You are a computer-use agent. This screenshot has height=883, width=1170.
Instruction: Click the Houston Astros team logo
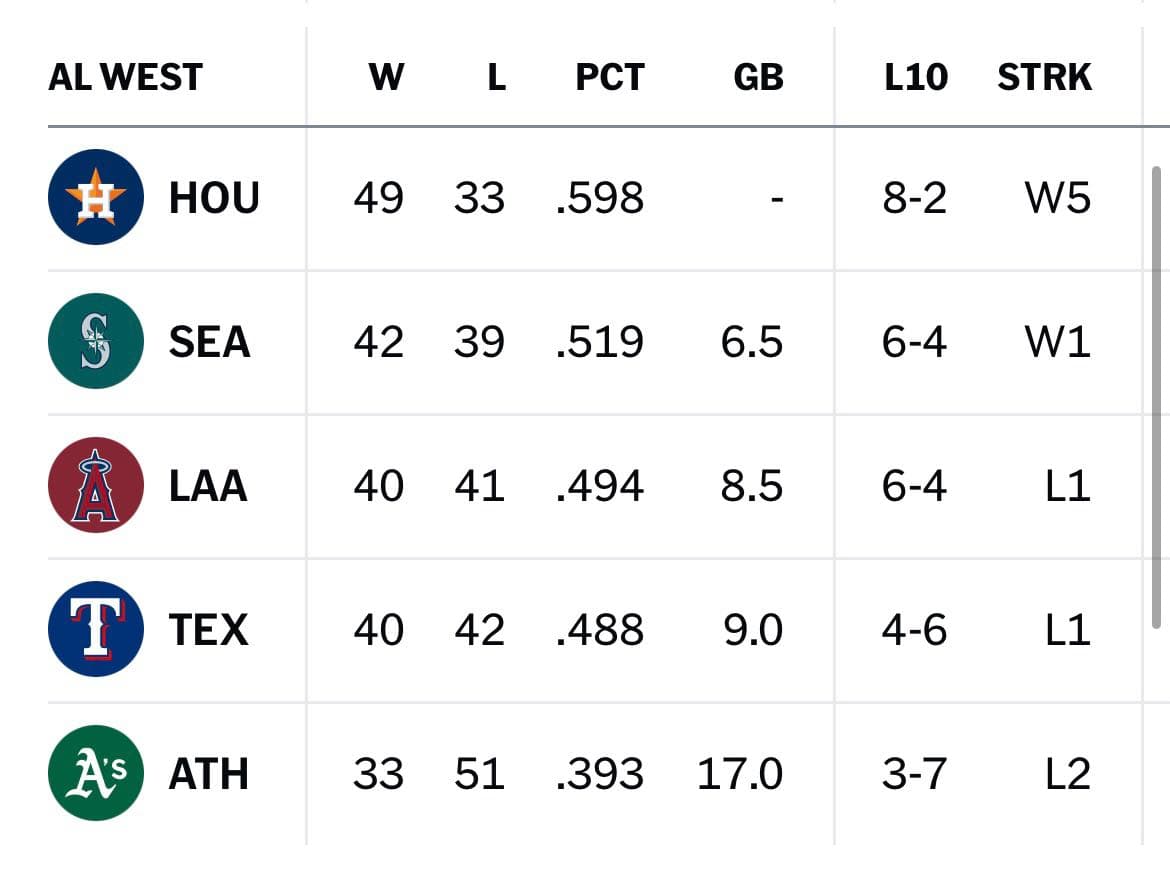click(x=96, y=197)
